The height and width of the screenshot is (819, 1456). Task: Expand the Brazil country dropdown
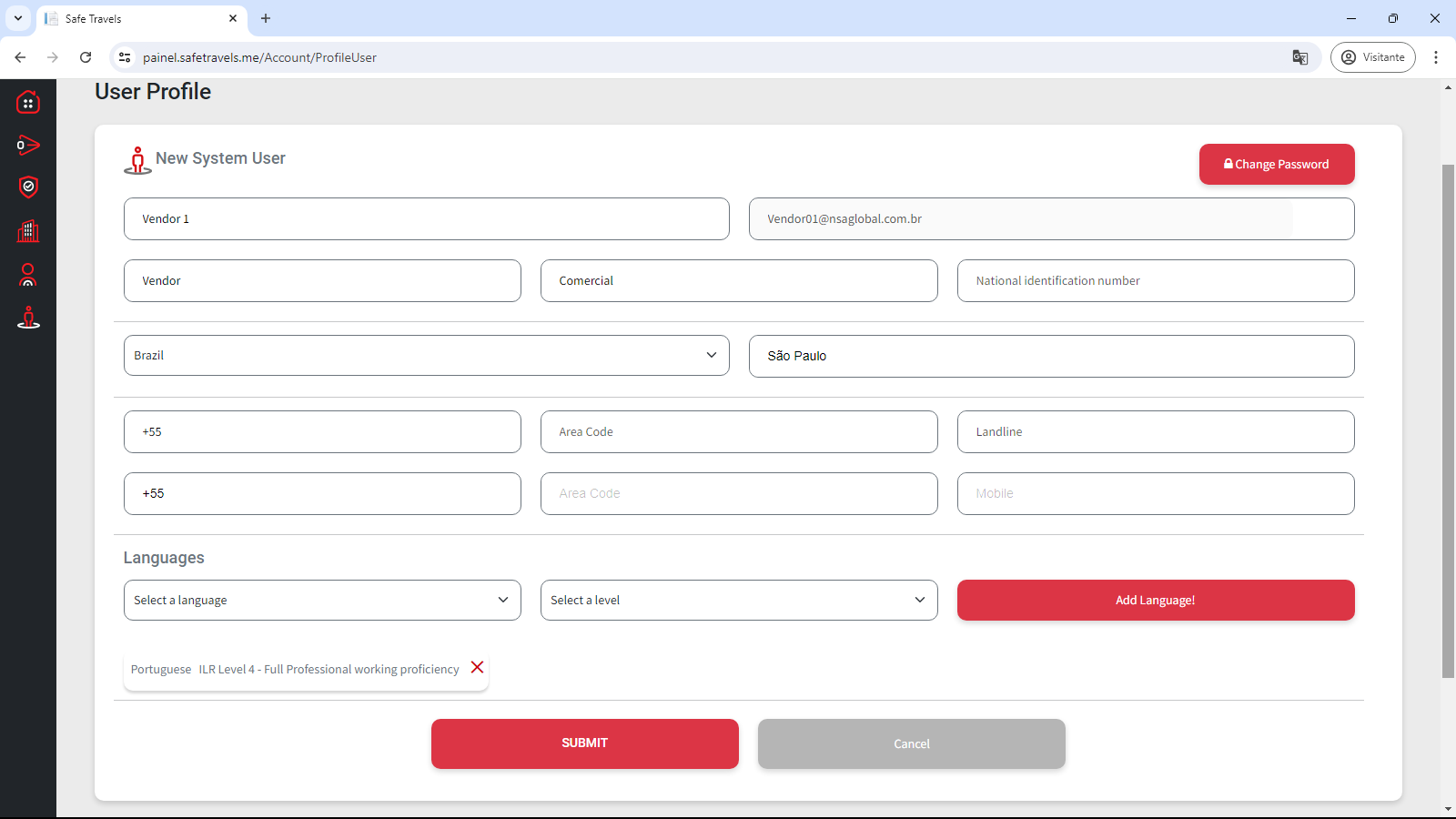(426, 356)
